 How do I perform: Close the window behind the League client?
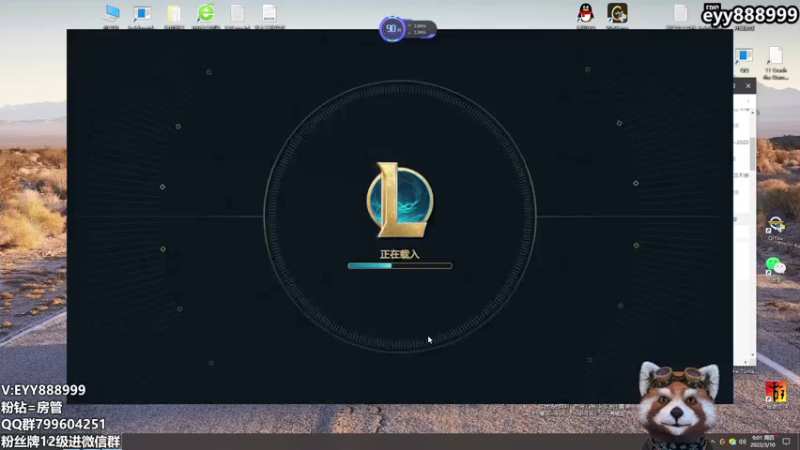(748, 86)
